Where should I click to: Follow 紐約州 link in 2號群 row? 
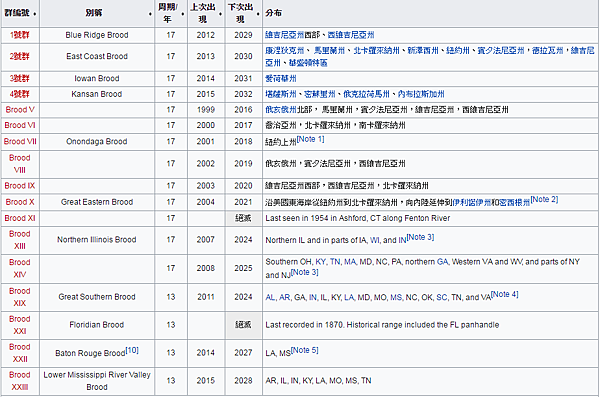pos(458,51)
